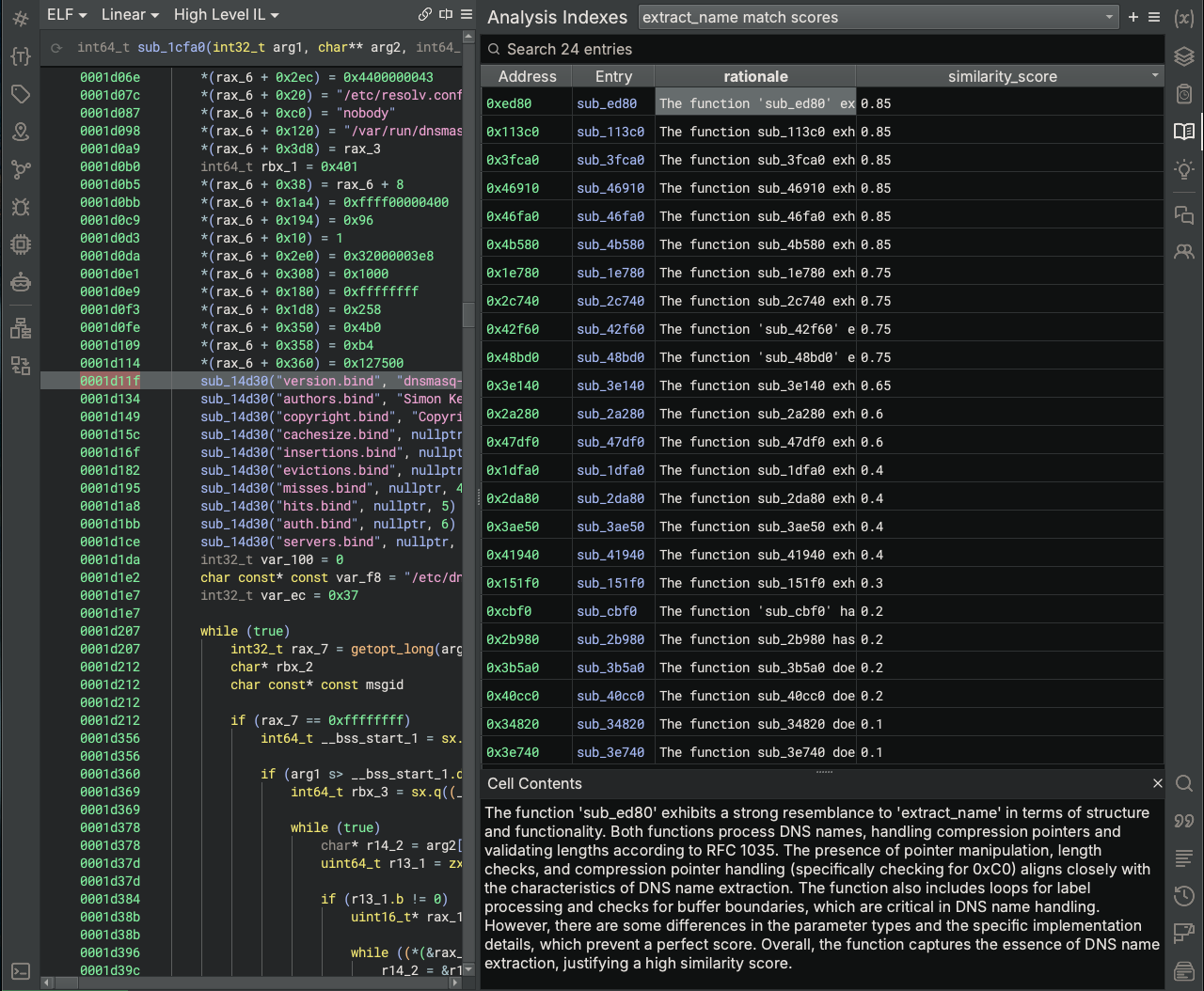Viewport: 1204px width, 991px height.
Task: Open the stacked cards sidebar icon
Action: click(1184, 970)
